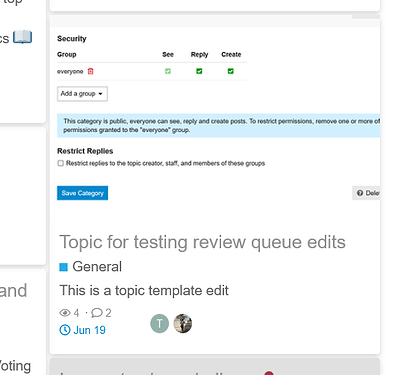Viewport: 409px width, 375px height.
Task: Remove the everyone group with trash icon
Action: (x=90, y=71)
